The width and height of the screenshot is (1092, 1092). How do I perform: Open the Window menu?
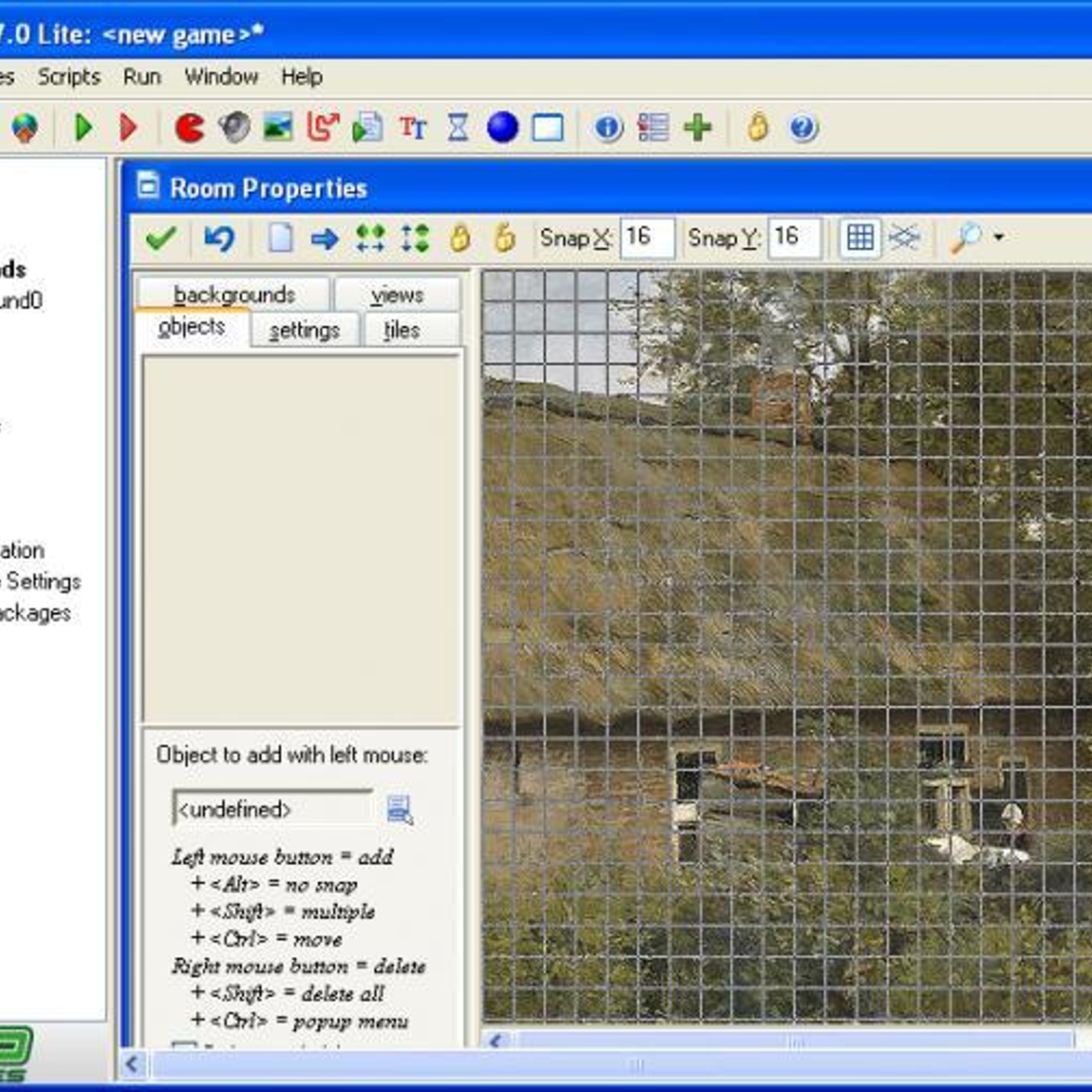point(221,76)
